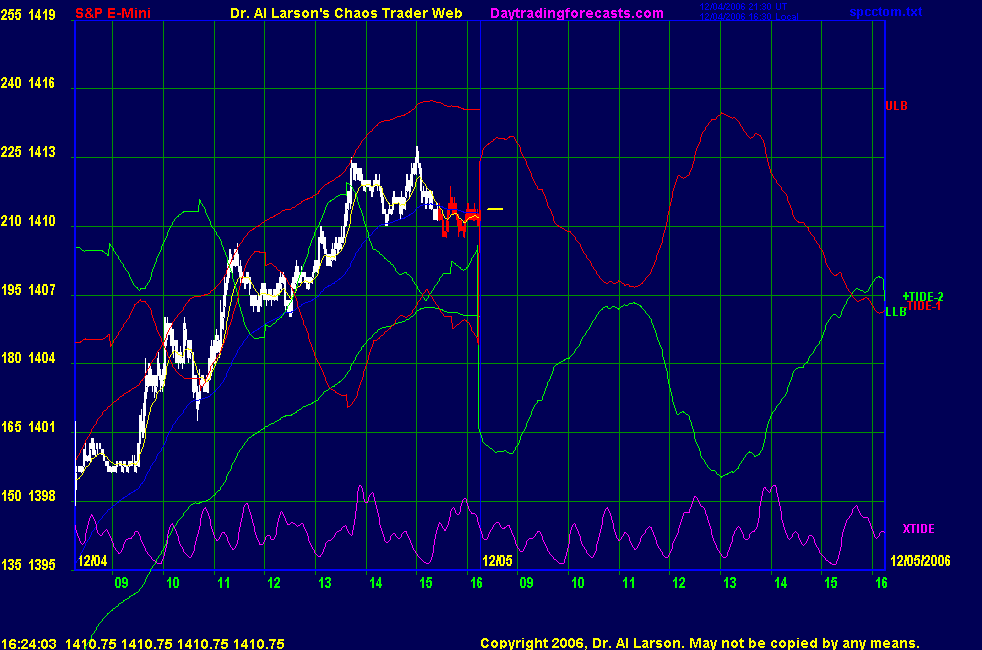
Task: Click the copyright notice text
Action: pos(699,644)
